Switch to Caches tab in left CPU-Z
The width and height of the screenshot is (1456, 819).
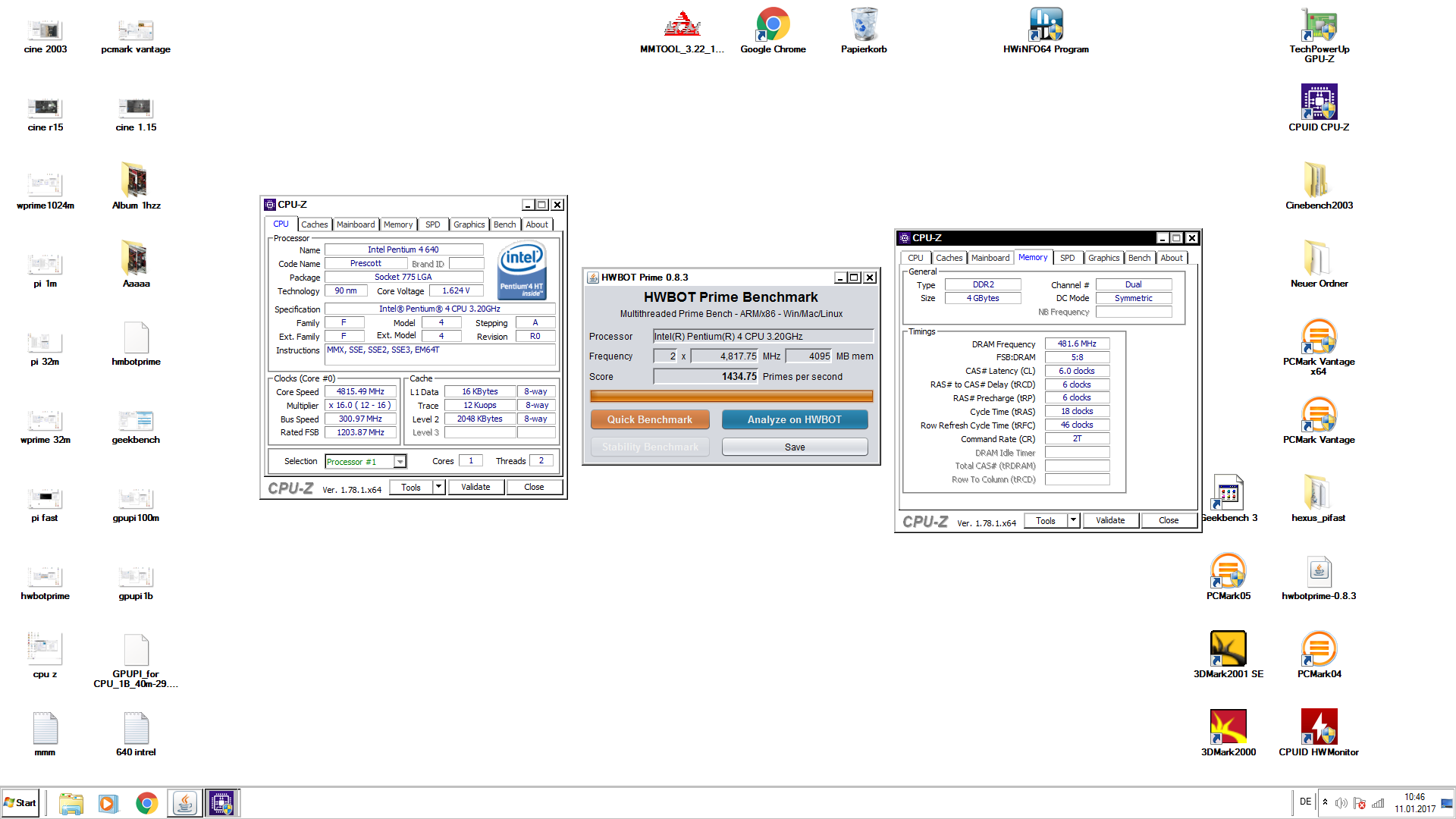point(314,224)
